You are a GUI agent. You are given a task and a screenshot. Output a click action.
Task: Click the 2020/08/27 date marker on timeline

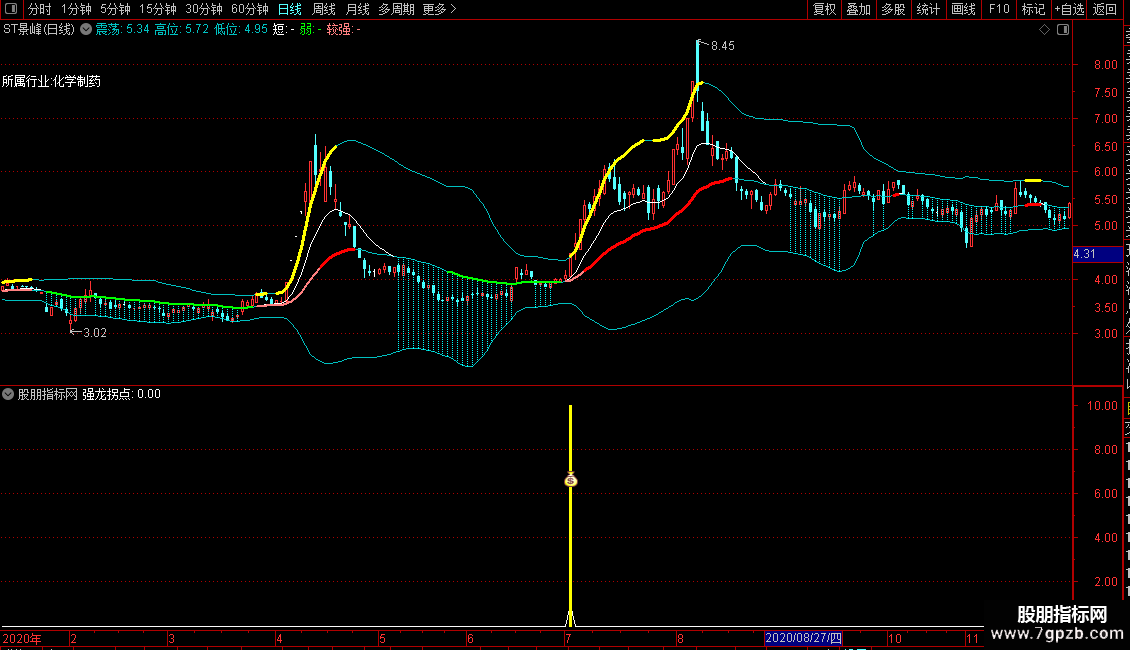pos(804,638)
